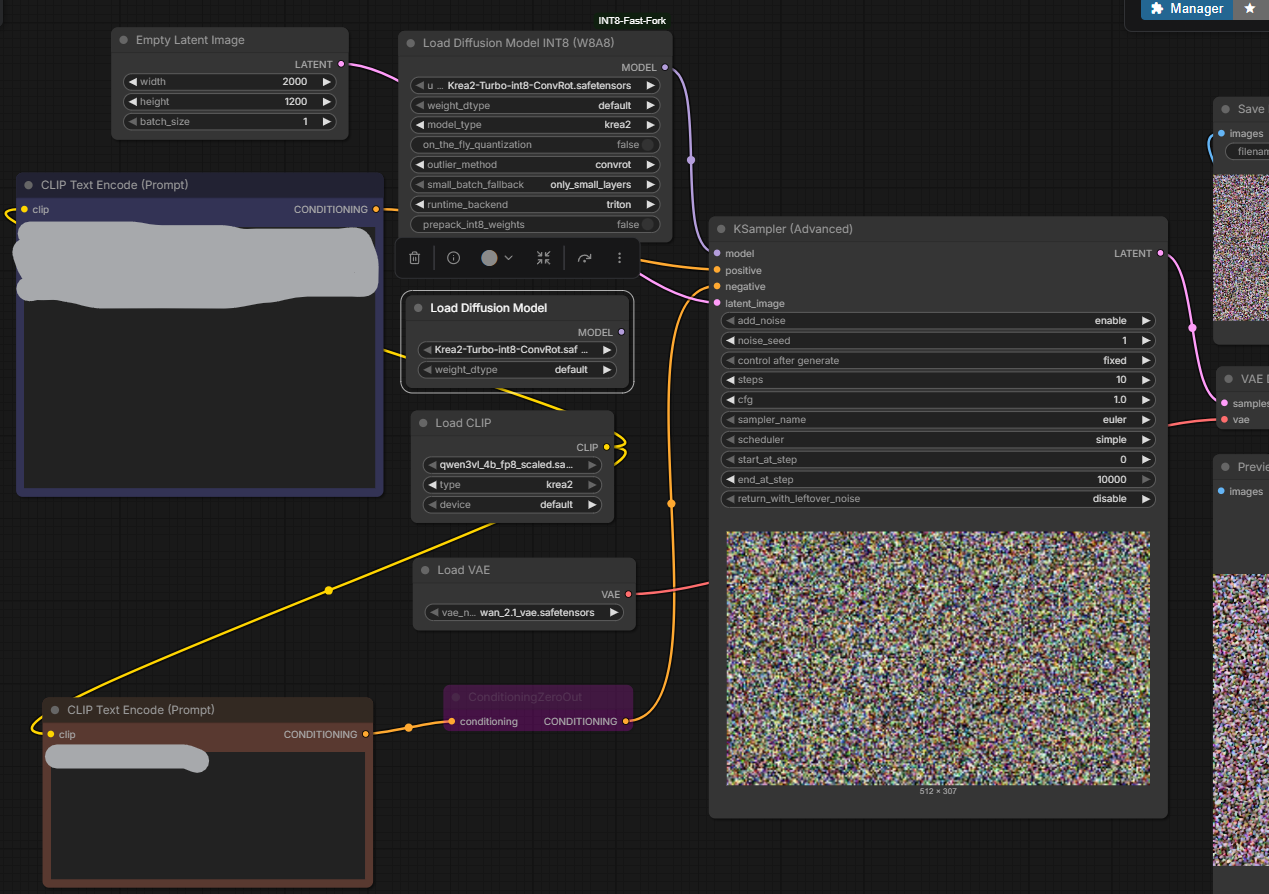Viewport: 1269px width, 894px height.
Task: Increase height value with right arrow
Action: coord(326,102)
